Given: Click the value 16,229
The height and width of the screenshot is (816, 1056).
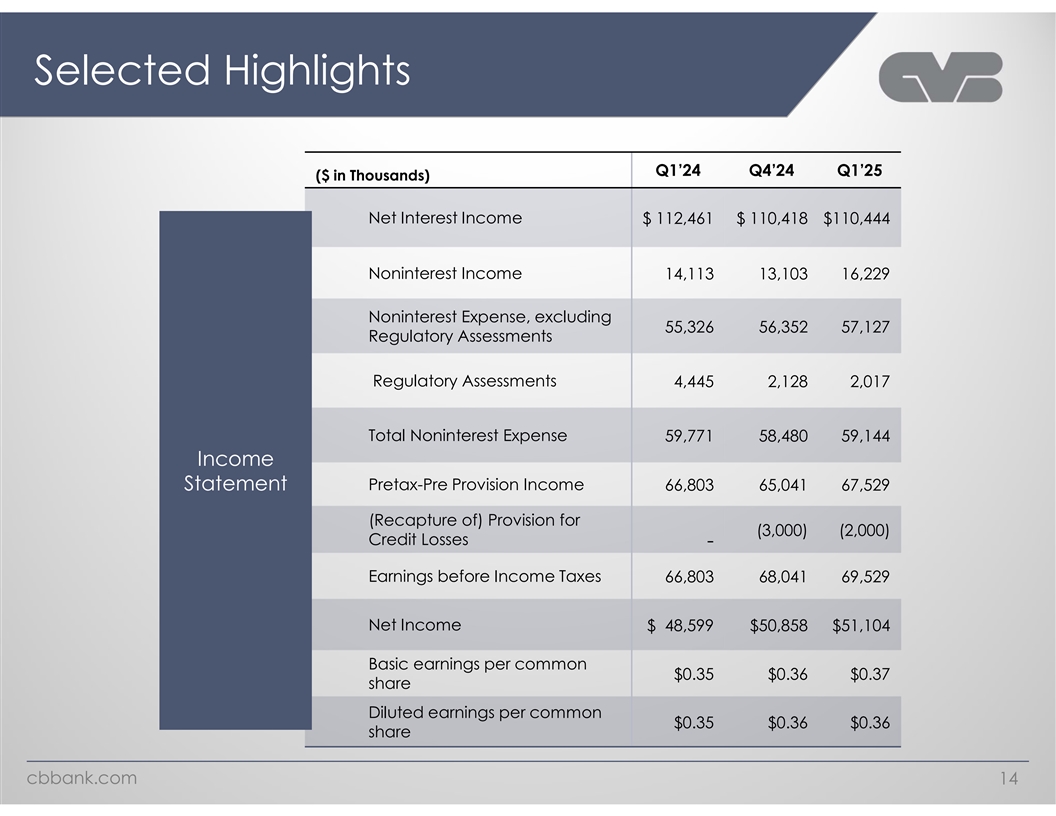Looking at the screenshot, I should pos(865,274).
